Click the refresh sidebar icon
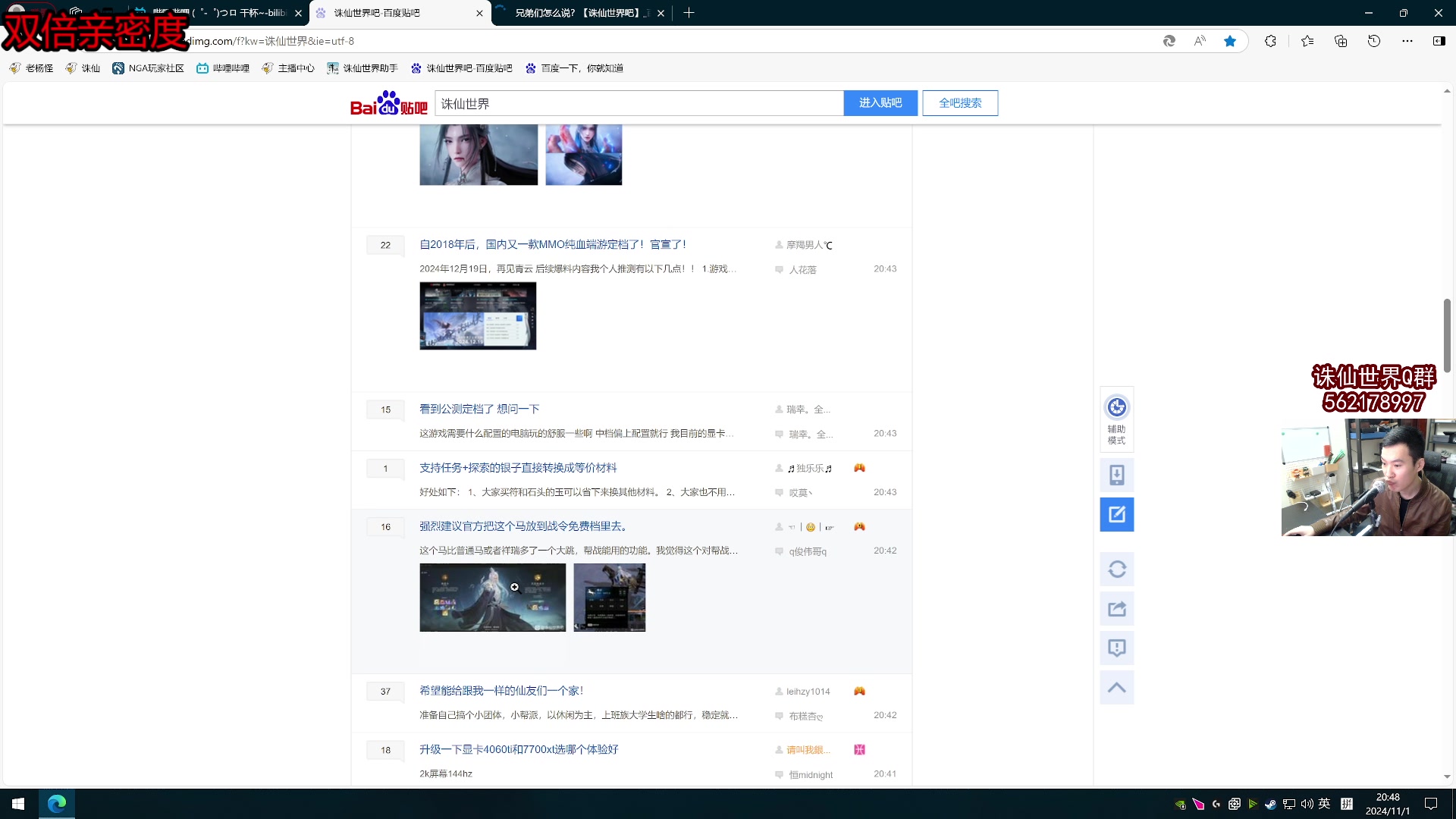The height and width of the screenshot is (819, 1456). click(1116, 569)
